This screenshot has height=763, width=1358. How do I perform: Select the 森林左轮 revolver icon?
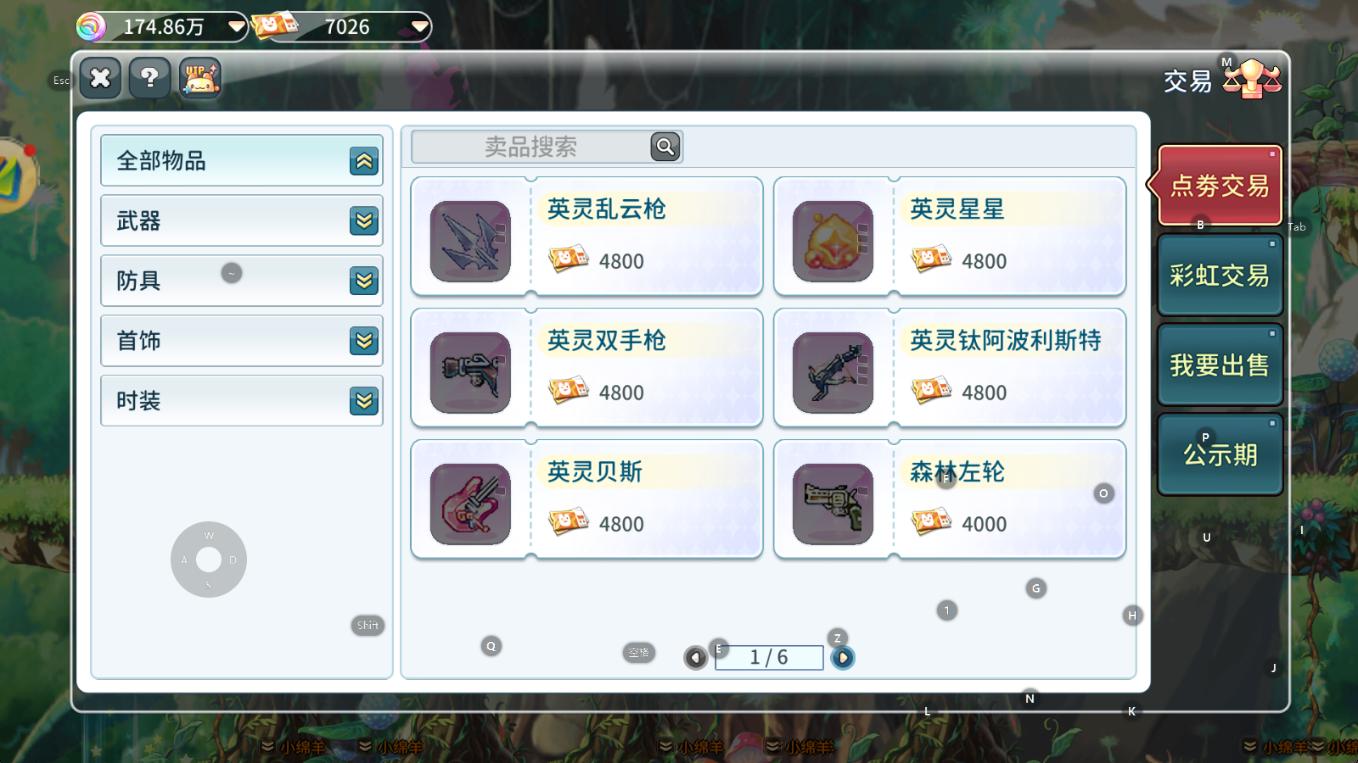click(833, 503)
